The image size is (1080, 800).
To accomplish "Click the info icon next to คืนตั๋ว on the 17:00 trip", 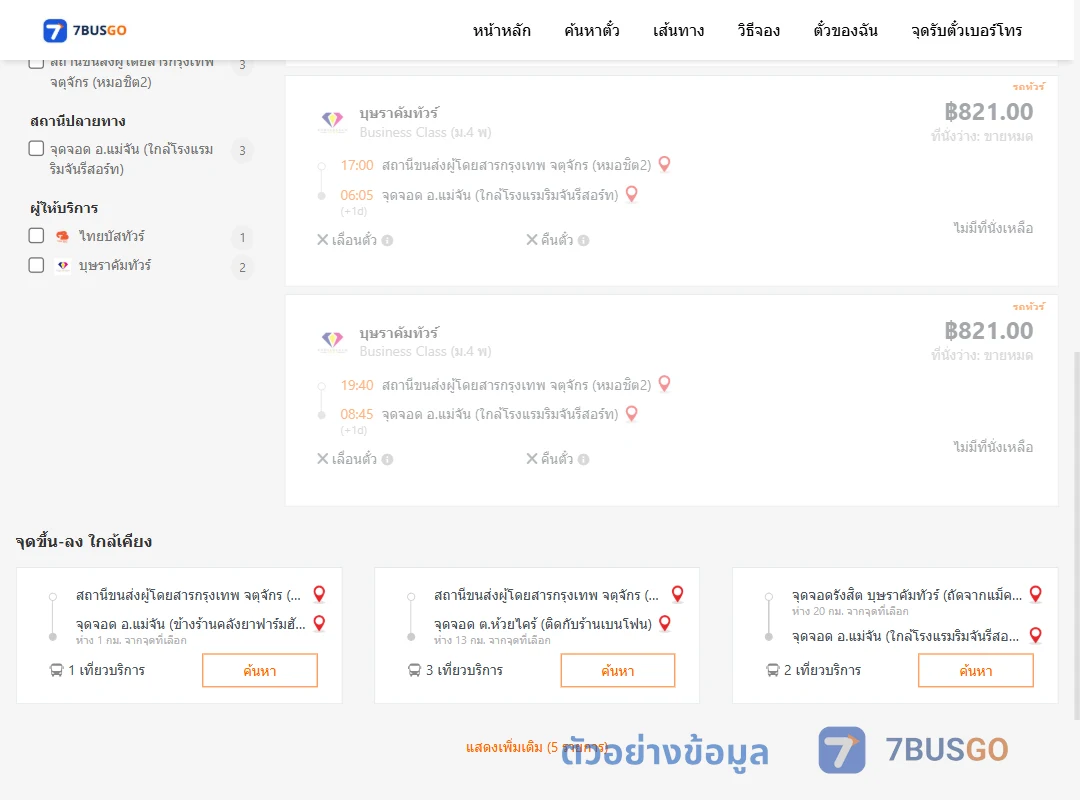I will pyautogui.click(x=583, y=240).
